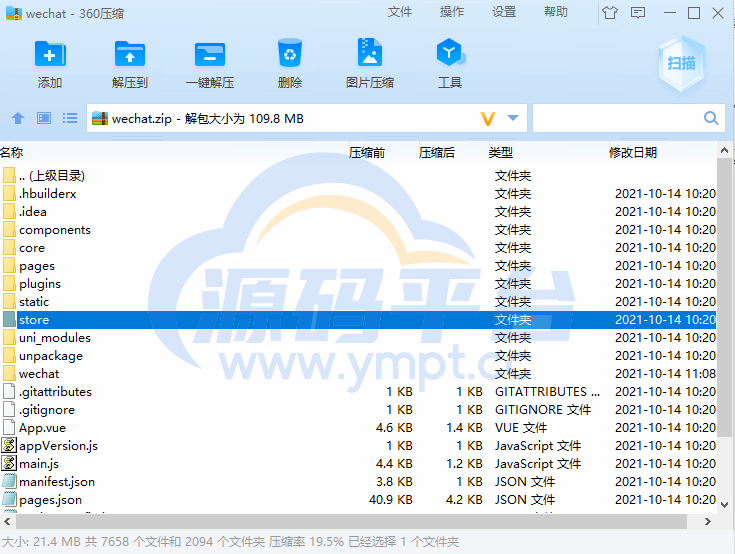Select the .idea folder row
Viewport: 735px width, 554px height.
tap(359, 212)
